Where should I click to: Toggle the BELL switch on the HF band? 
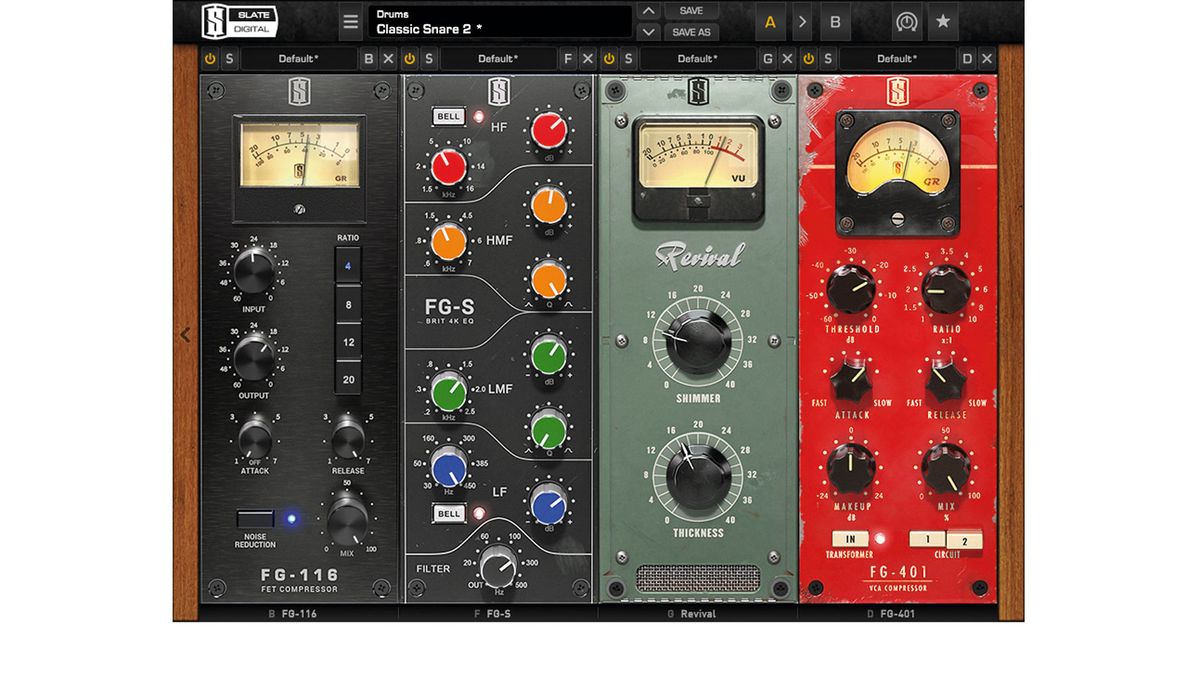point(448,116)
